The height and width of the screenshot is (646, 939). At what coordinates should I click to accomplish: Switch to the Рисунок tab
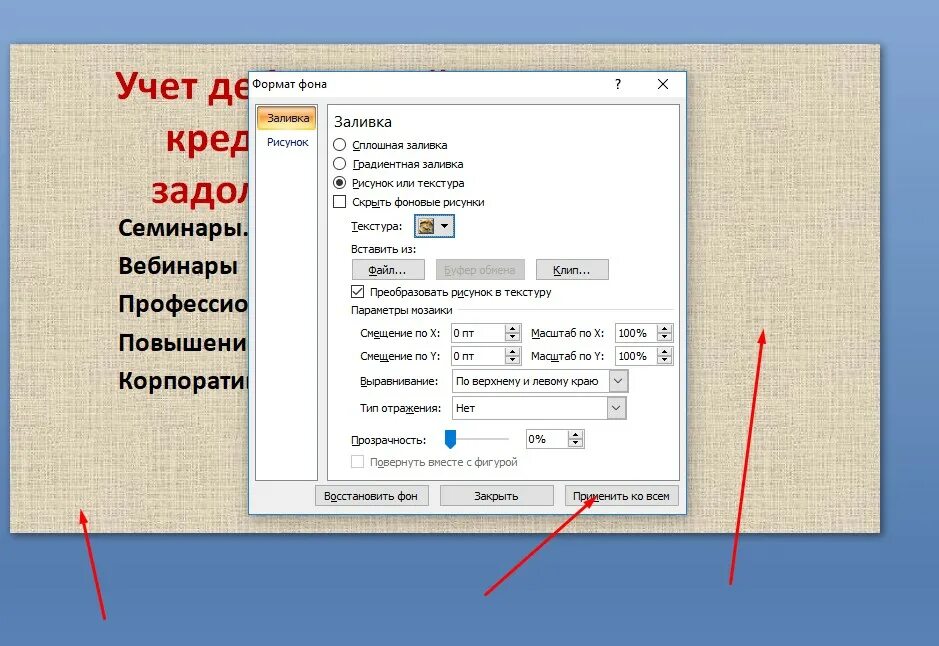(287, 142)
